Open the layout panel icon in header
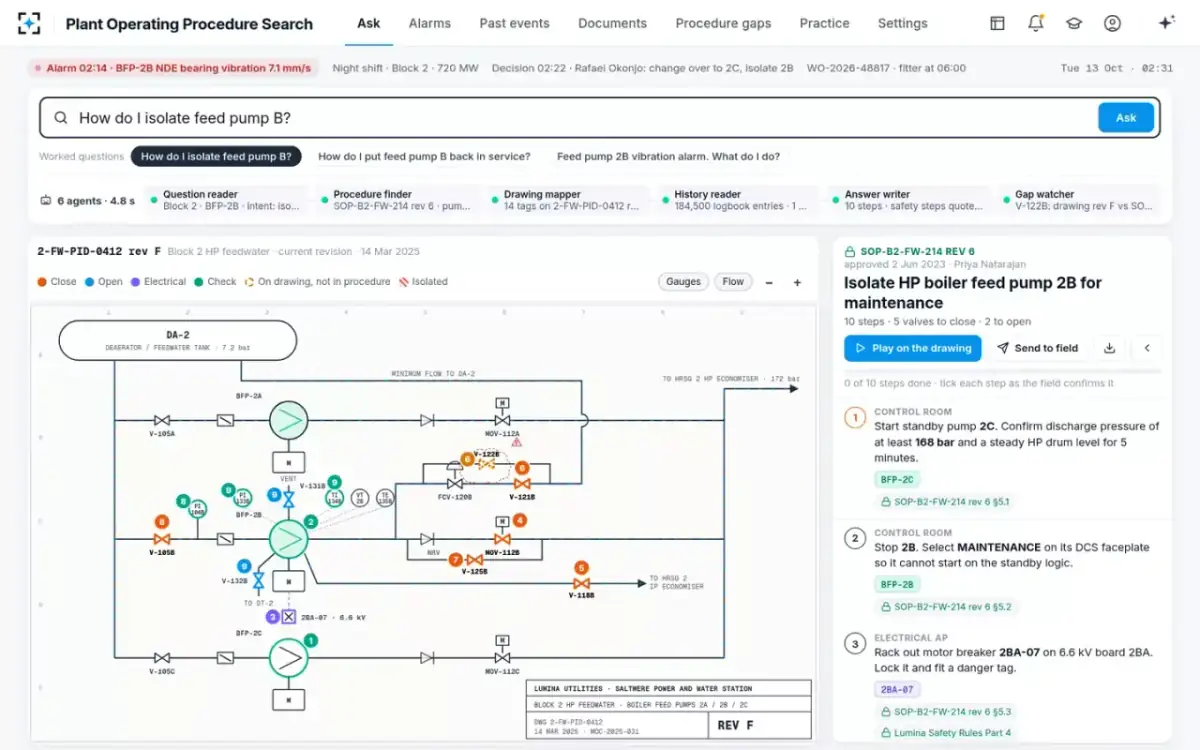This screenshot has height=750, width=1200. (997, 23)
